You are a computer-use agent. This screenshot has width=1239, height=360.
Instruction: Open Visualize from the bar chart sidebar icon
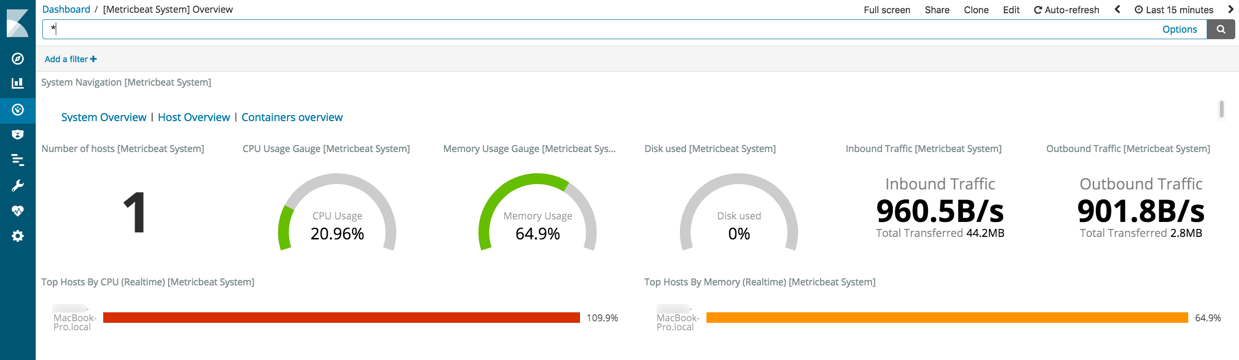17,84
